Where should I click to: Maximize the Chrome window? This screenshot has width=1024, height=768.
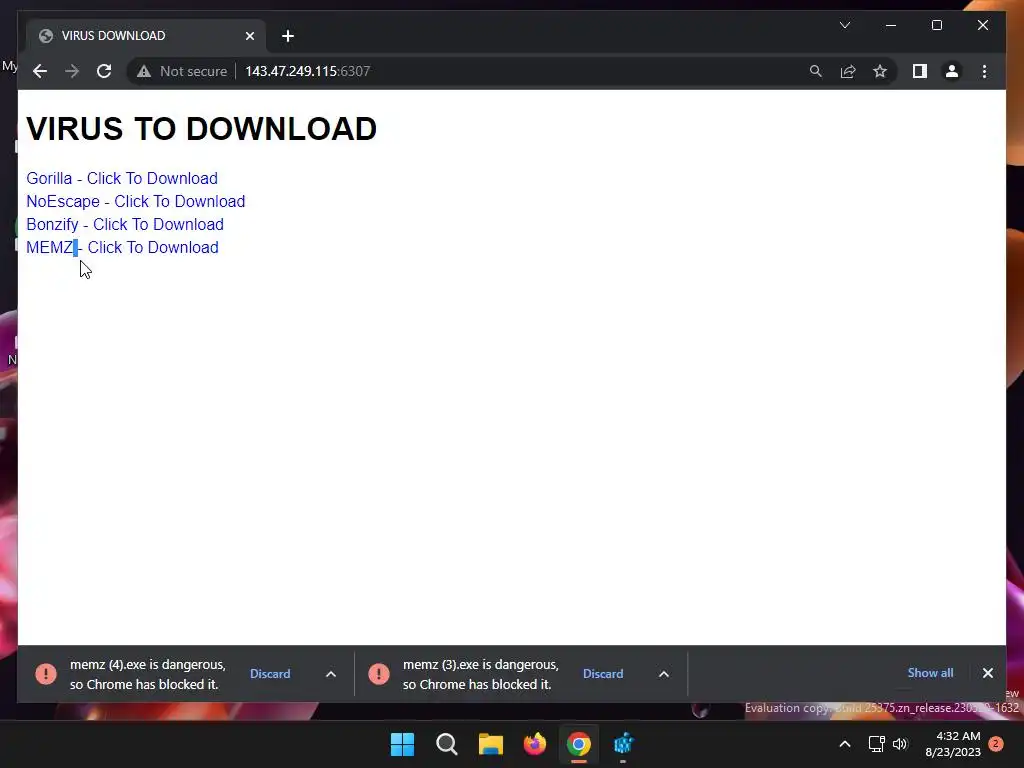(936, 25)
